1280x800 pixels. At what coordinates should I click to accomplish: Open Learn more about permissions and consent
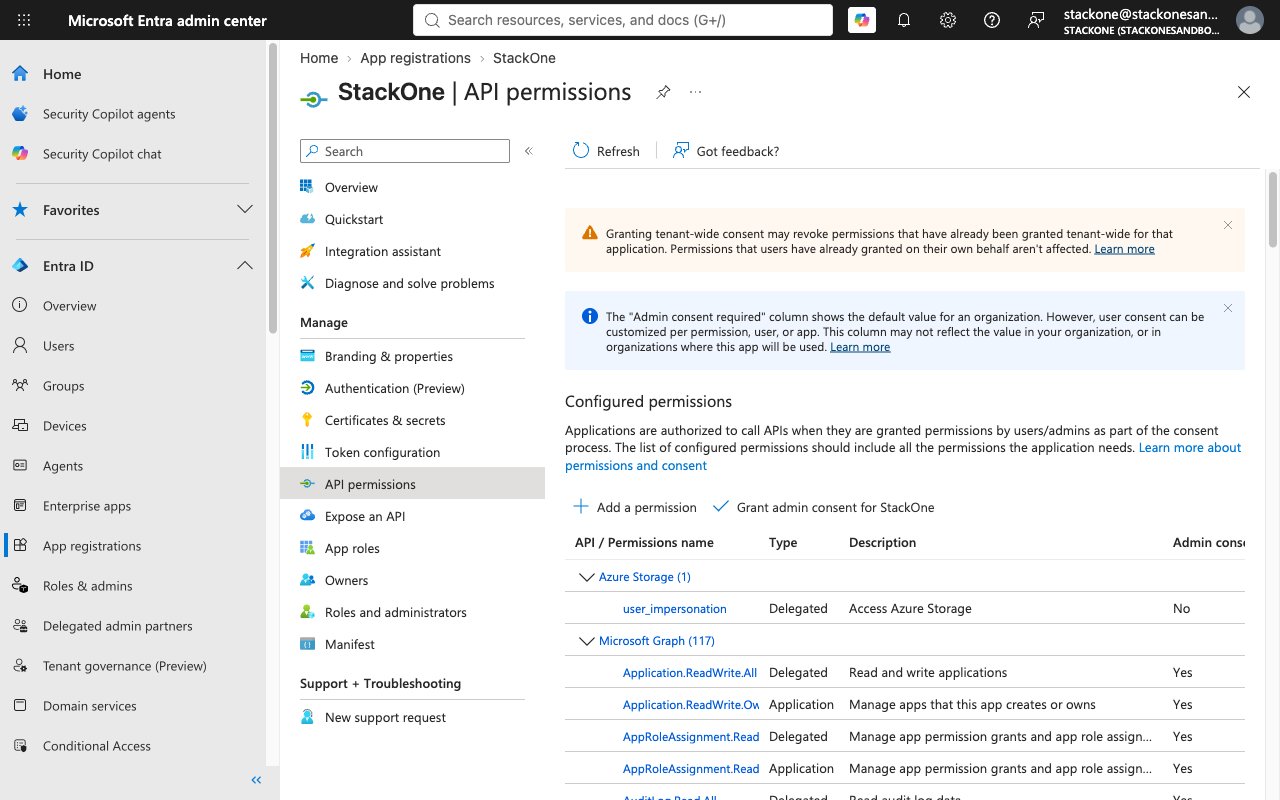[x=903, y=457]
